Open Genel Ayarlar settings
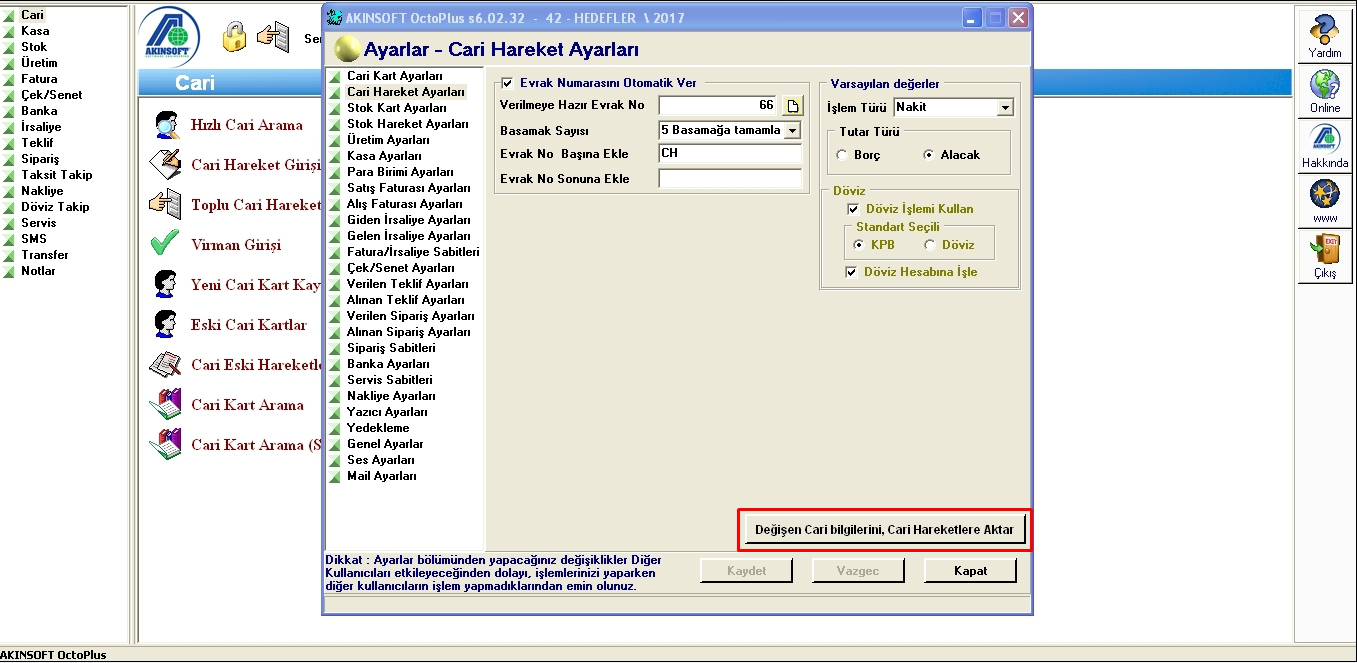Image resolution: width=1357 pixels, height=663 pixels. coord(385,444)
